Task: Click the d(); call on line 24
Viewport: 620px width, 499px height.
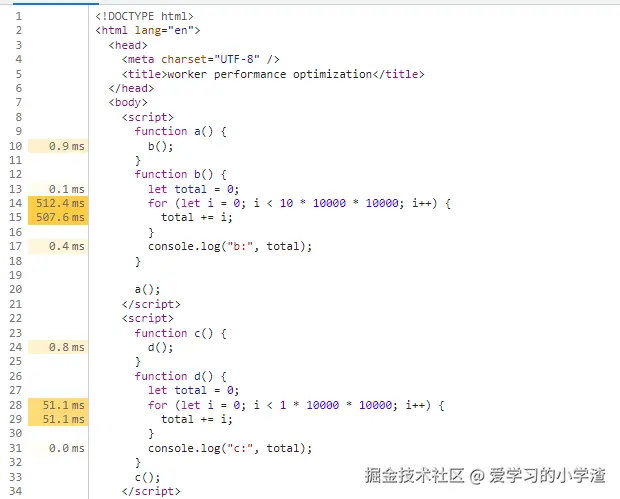Action: 161,347
